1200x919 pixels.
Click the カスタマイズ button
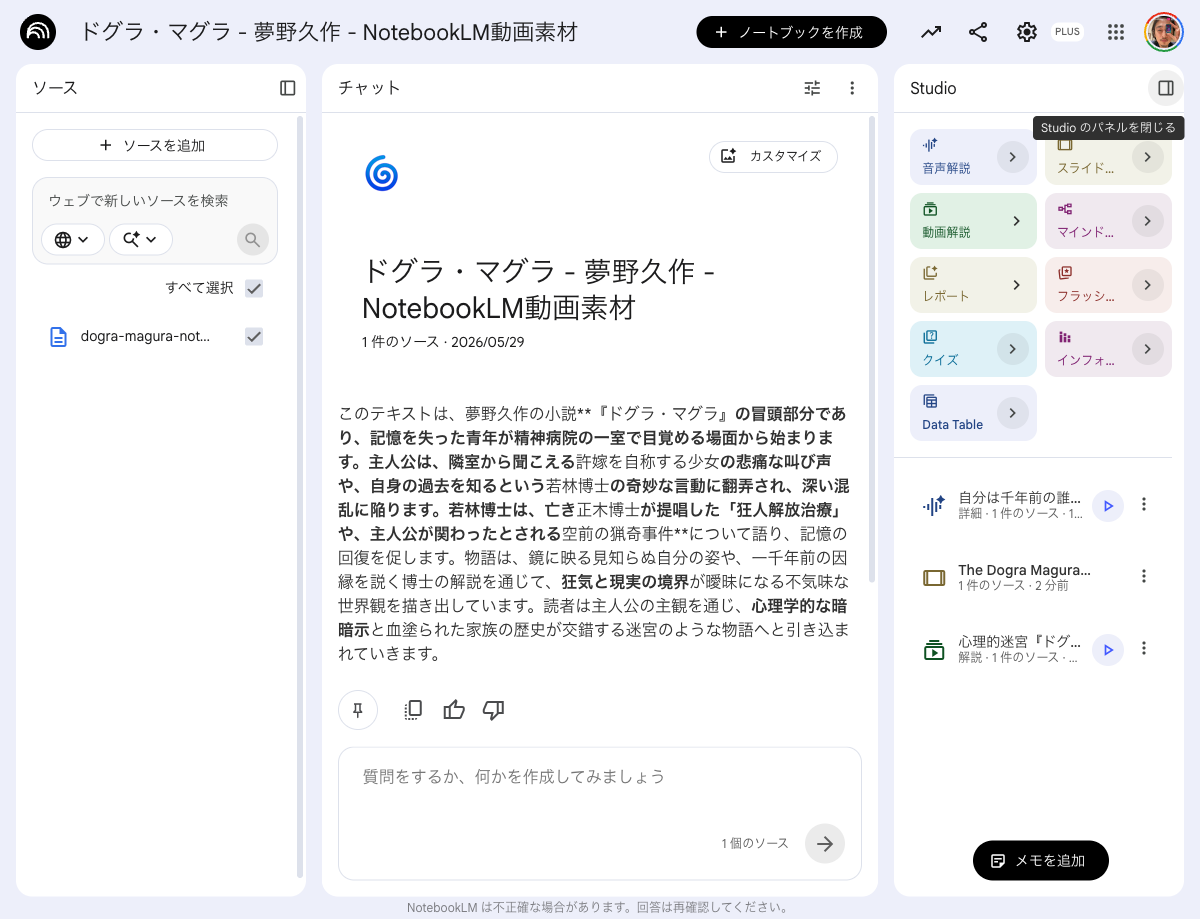(773, 156)
